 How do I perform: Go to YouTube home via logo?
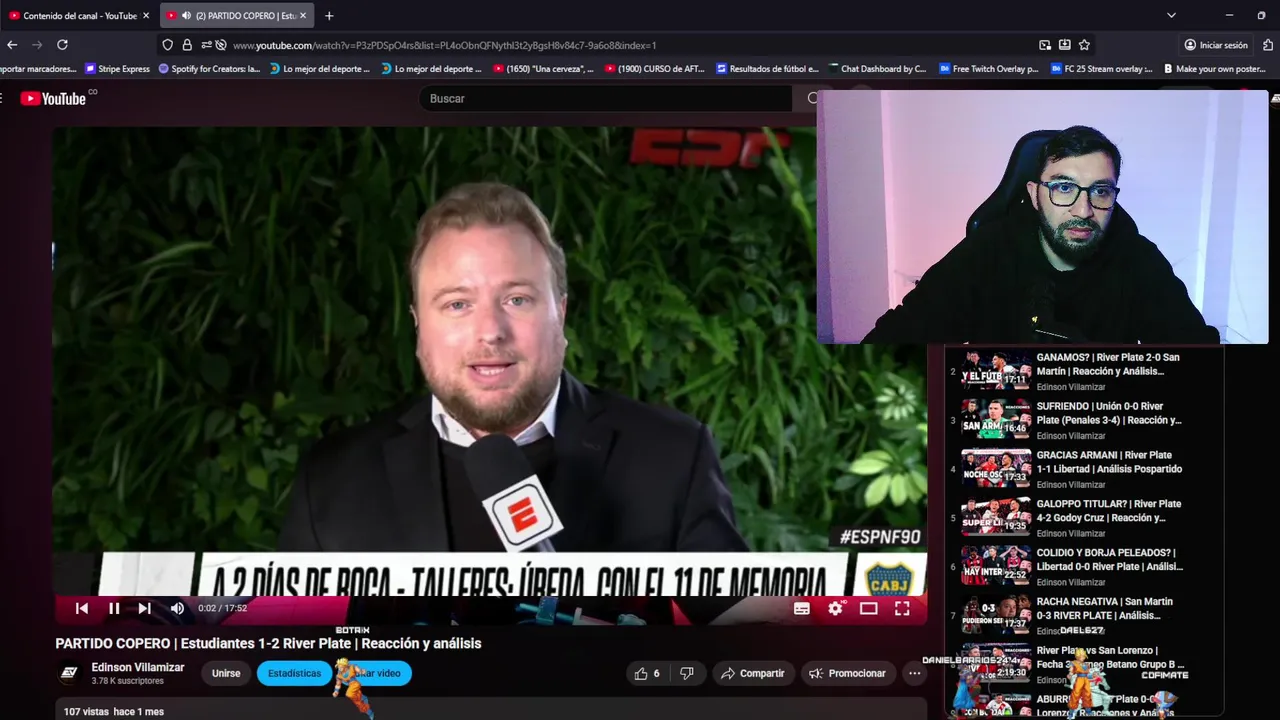point(54,98)
